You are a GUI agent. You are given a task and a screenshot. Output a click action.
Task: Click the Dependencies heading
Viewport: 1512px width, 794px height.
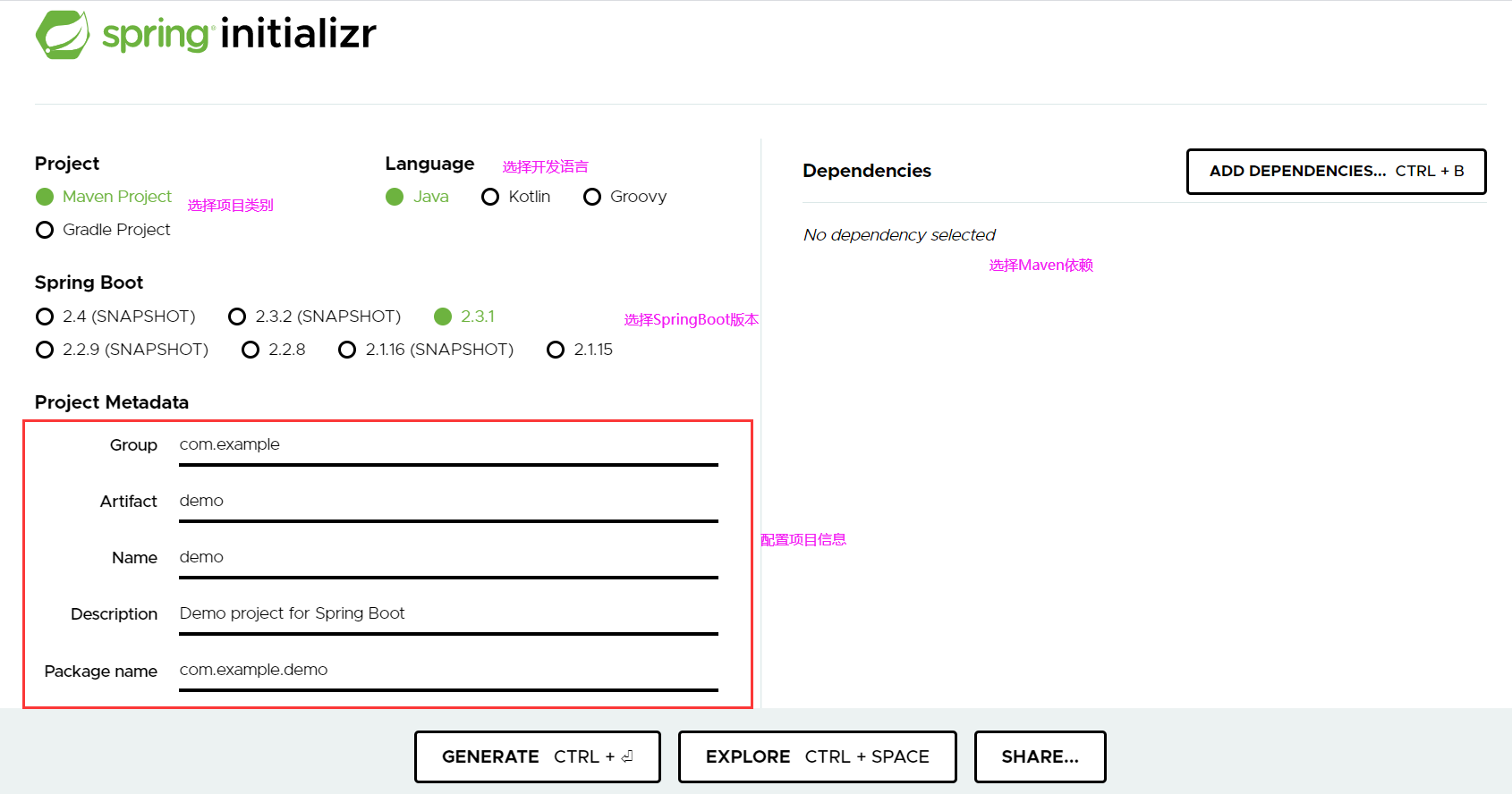(x=867, y=171)
